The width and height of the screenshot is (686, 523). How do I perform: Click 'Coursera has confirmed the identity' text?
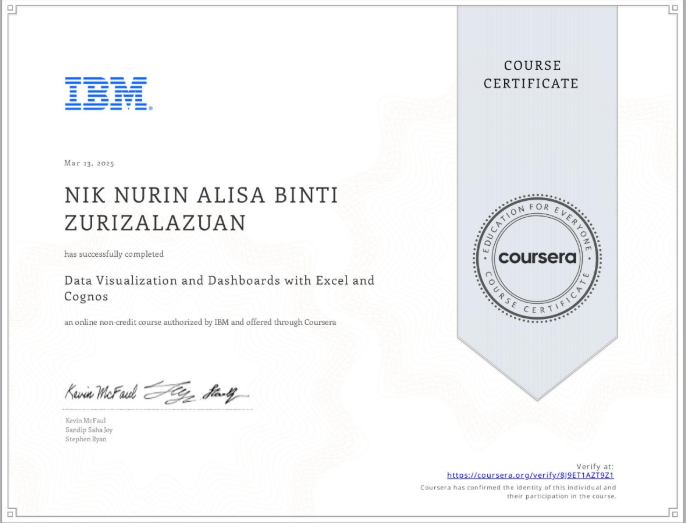pyautogui.click(x=518, y=488)
